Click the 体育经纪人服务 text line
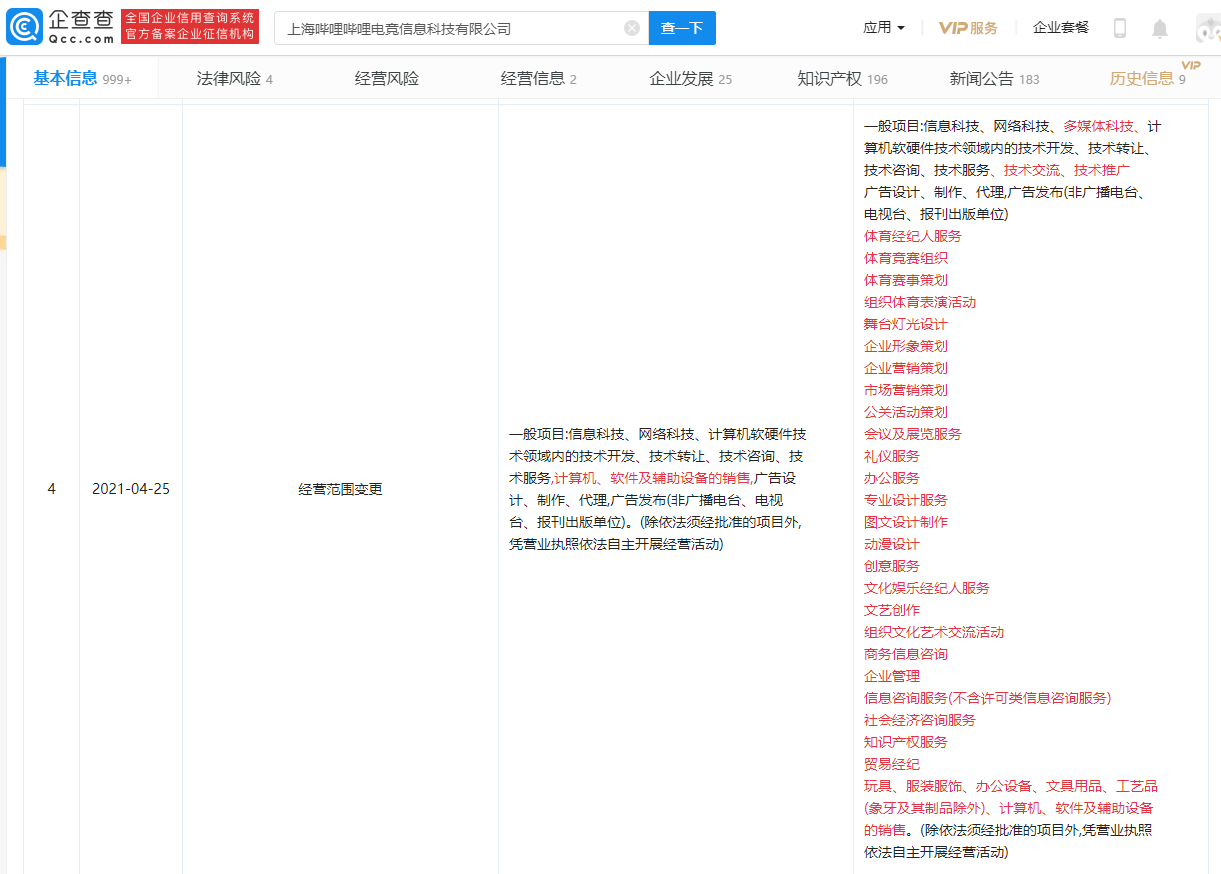The height and width of the screenshot is (874, 1221). [x=913, y=236]
